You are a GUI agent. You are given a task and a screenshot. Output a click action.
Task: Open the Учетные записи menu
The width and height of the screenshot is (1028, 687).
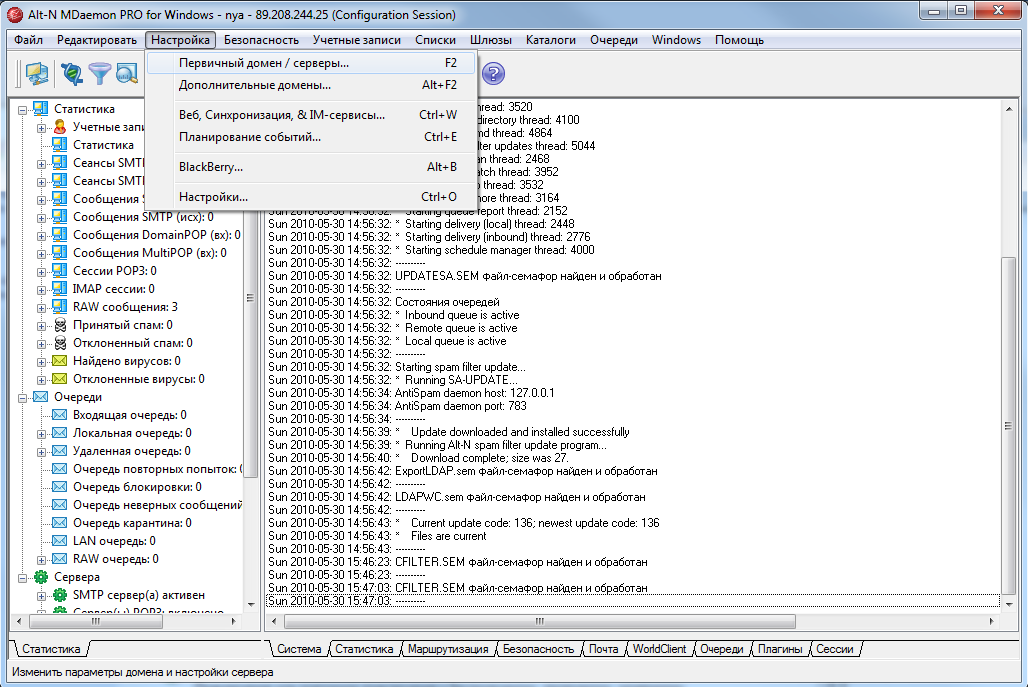click(357, 40)
